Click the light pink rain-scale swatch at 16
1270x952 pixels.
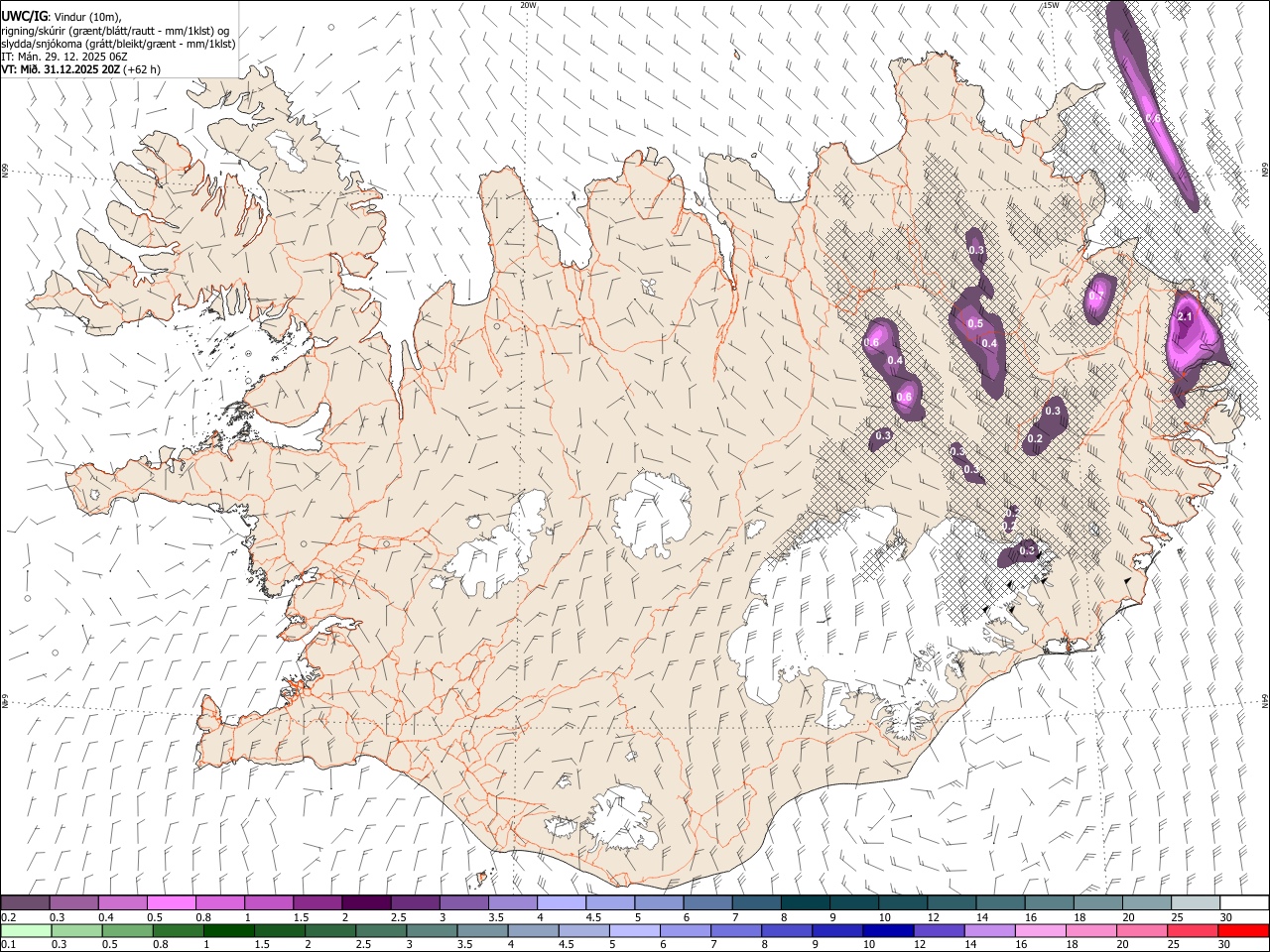(1039, 930)
